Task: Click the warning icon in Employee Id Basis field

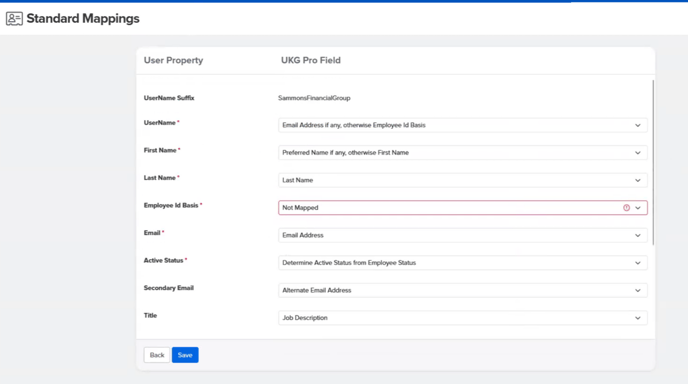Action: click(x=626, y=208)
